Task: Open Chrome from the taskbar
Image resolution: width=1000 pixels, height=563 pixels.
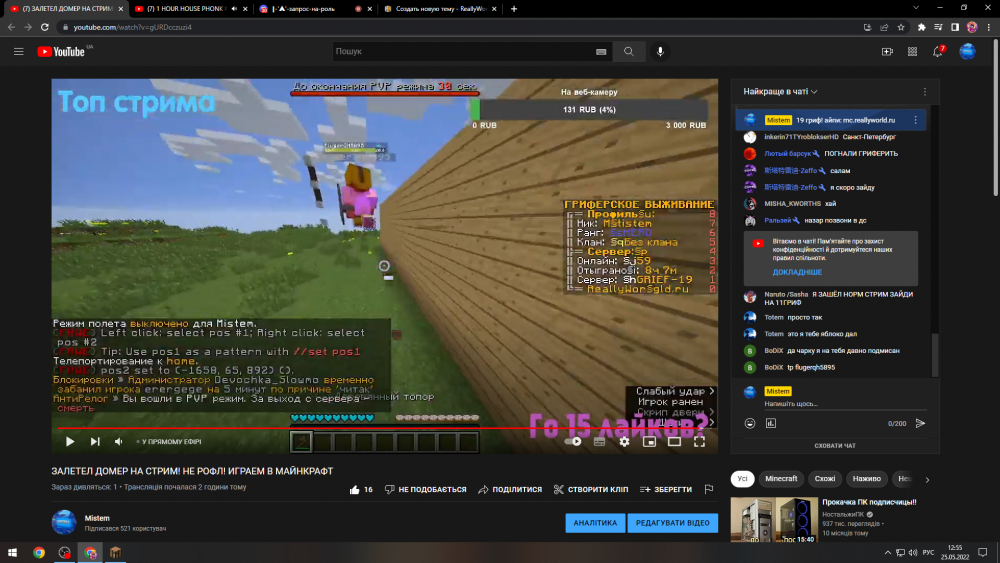Action: tap(39, 553)
